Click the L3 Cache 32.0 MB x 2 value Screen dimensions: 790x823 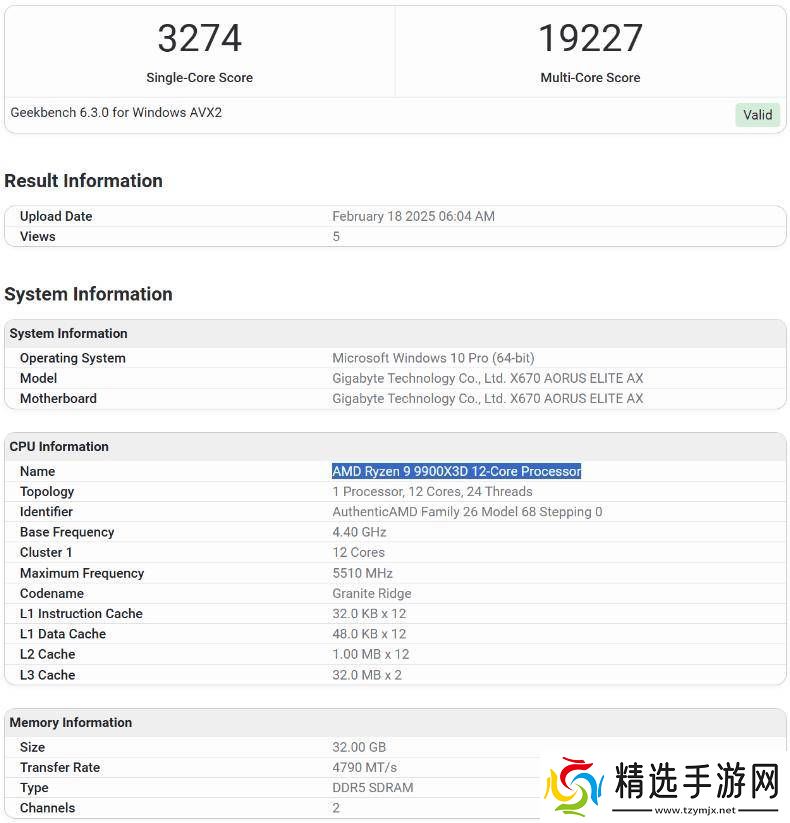point(367,675)
